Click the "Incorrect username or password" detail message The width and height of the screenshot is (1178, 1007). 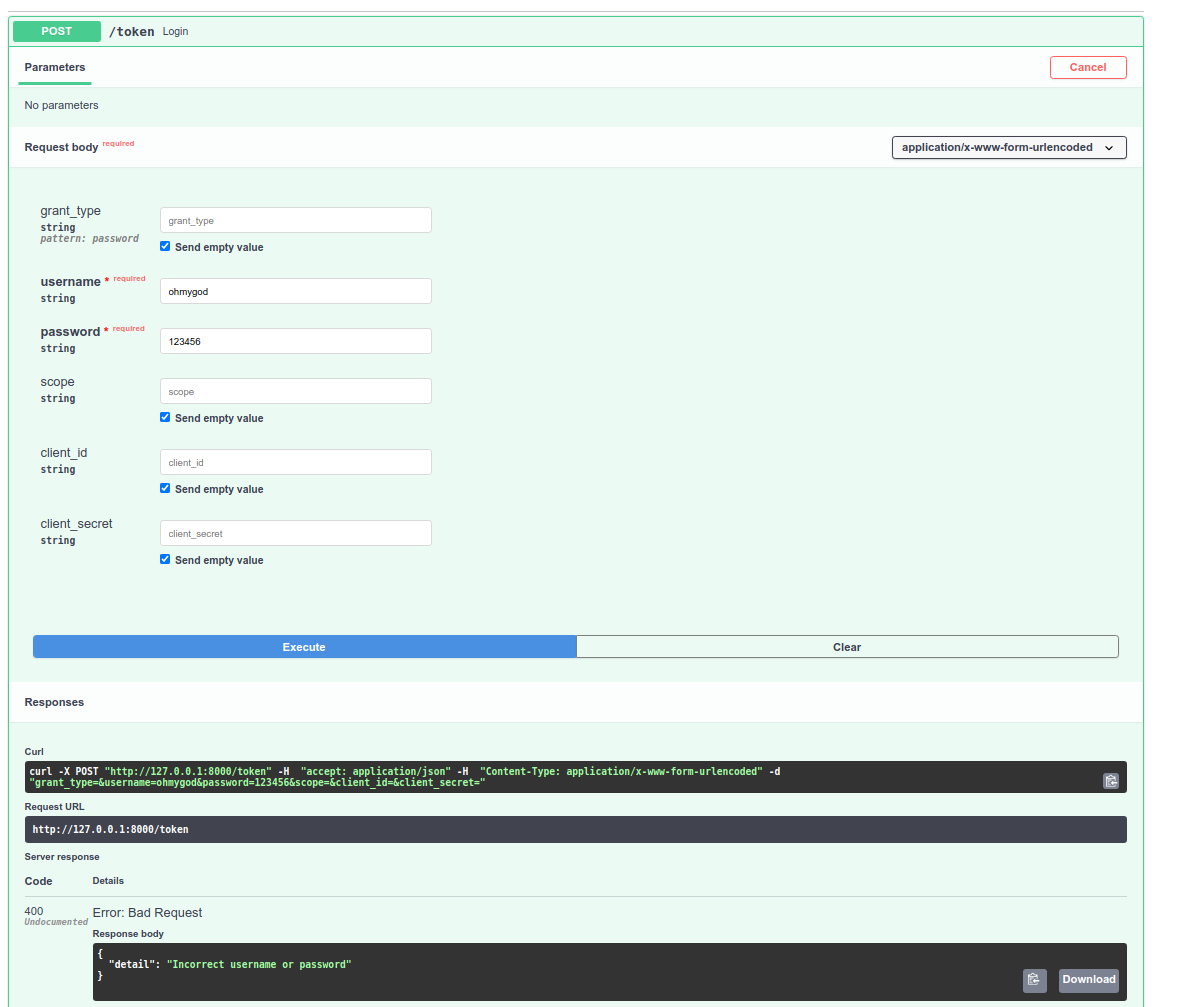[259, 964]
